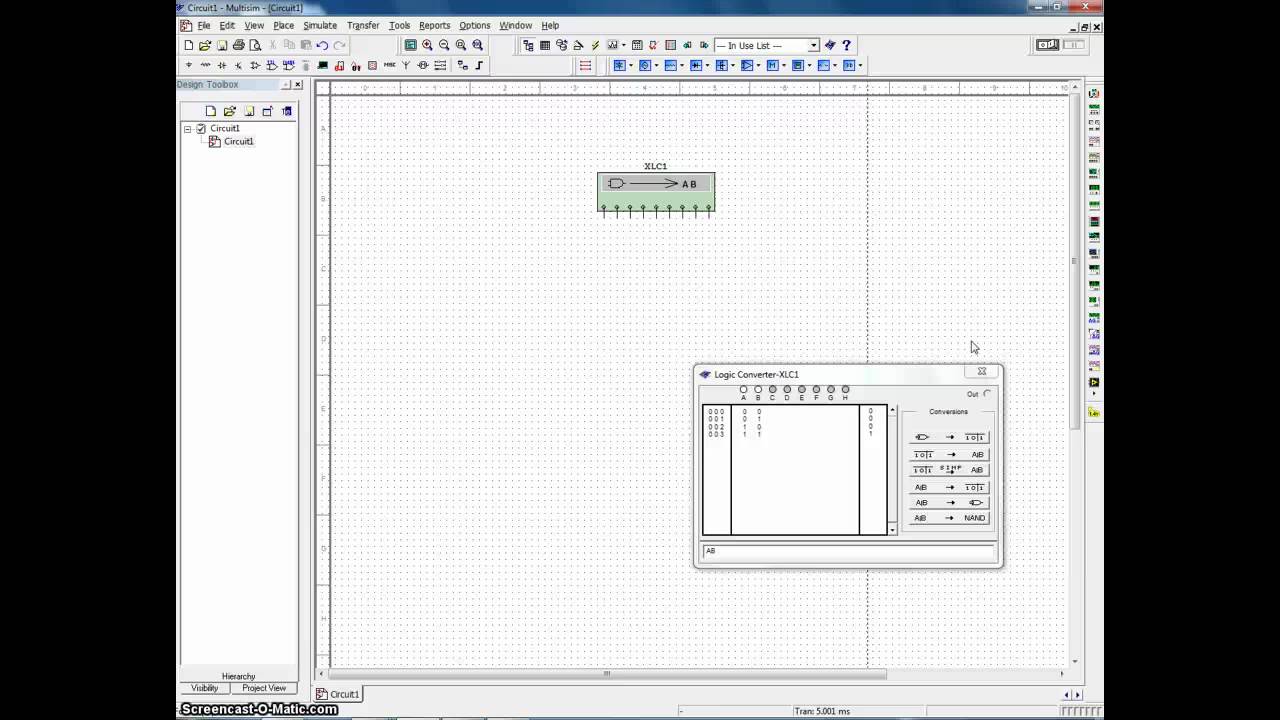The height and width of the screenshot is (720, 1280).
Task: Select the Circuit1 document tab at bottom
Action: (x=339, y=694)
